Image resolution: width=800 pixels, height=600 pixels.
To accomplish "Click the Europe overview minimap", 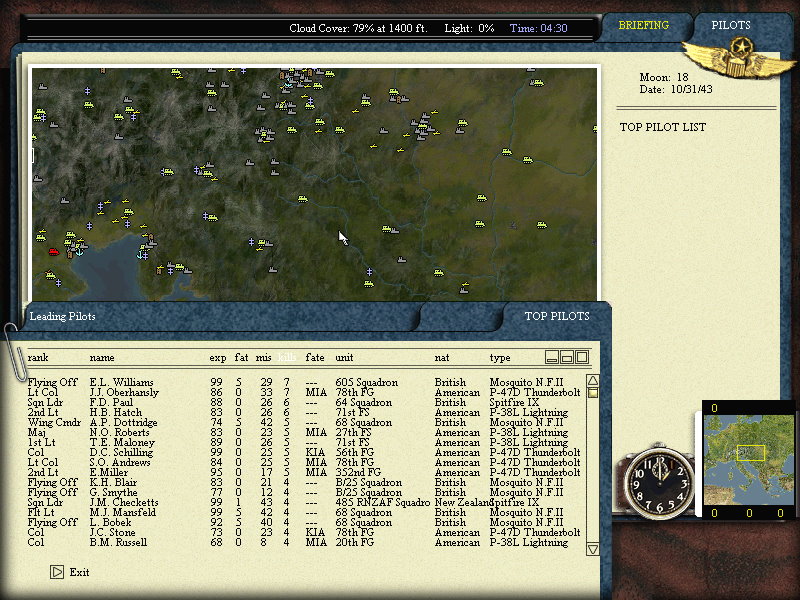I will click(x=748, y=460).
